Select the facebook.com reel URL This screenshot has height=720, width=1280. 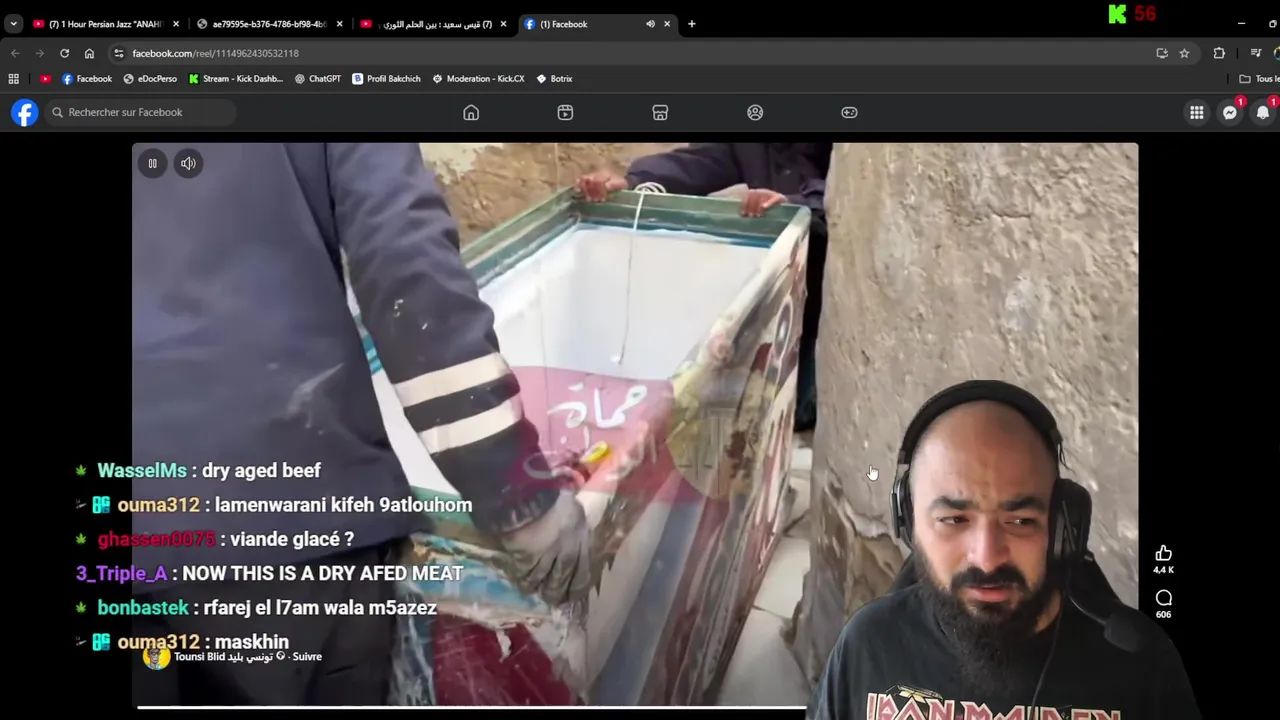pos(215,53)
